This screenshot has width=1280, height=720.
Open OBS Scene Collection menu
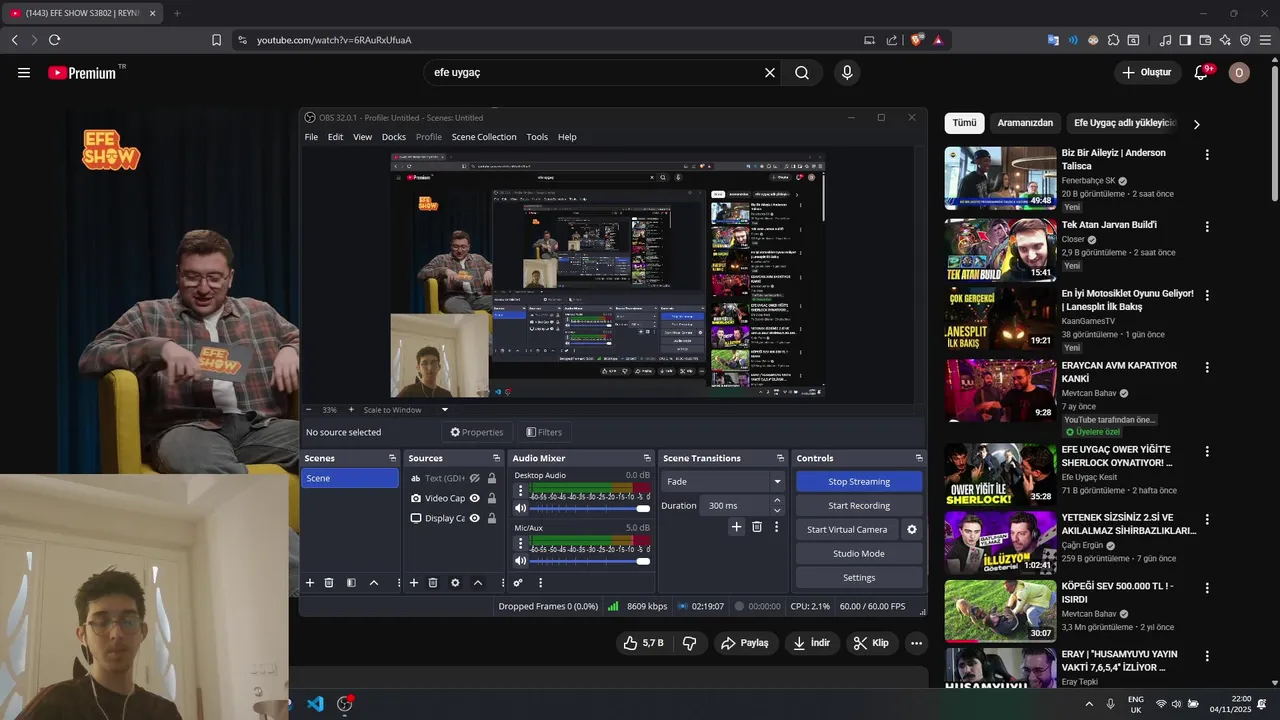point(484,137)
